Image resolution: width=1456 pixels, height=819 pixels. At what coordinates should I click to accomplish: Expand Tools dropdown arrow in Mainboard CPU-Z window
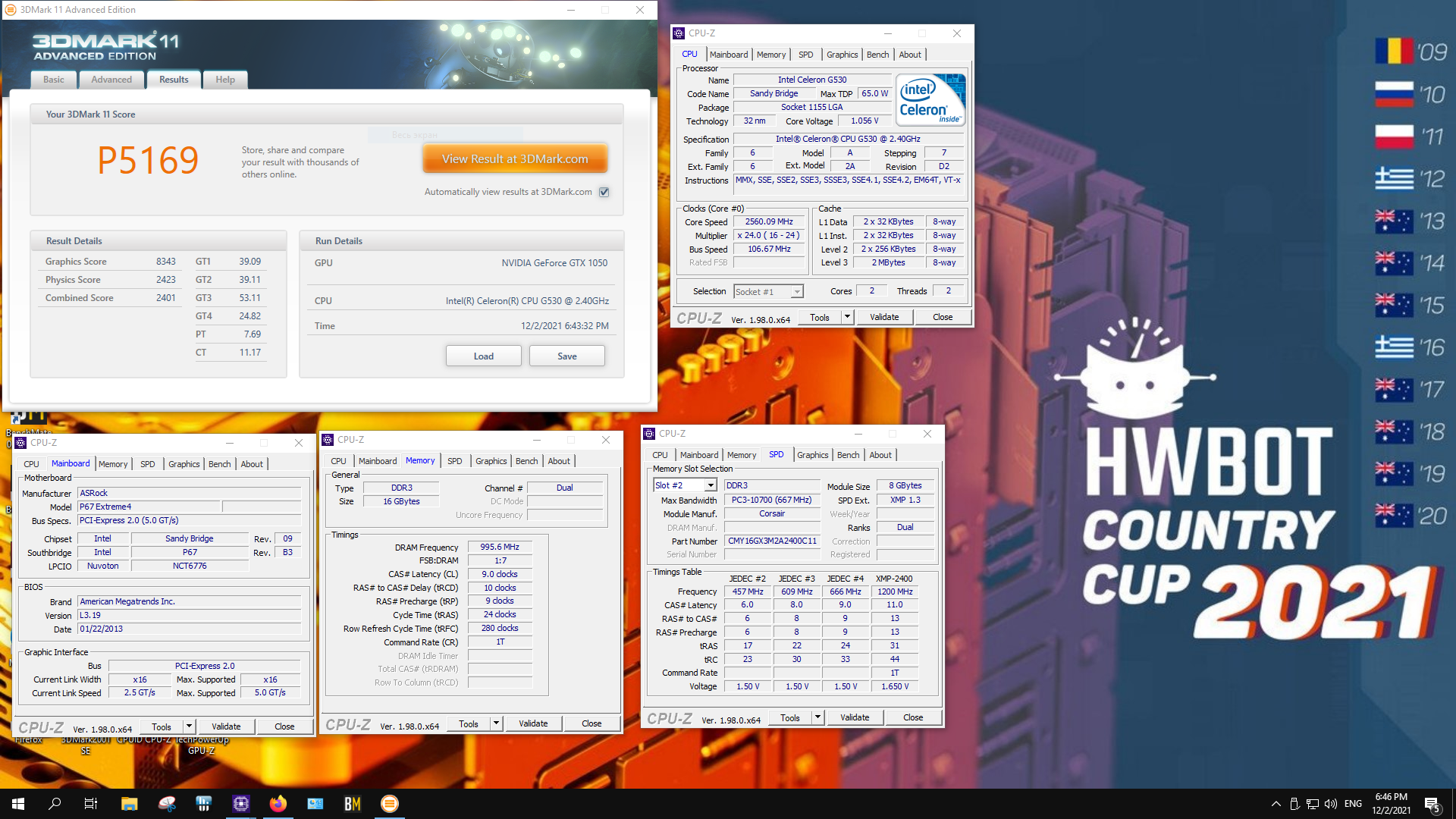point(190,726)
